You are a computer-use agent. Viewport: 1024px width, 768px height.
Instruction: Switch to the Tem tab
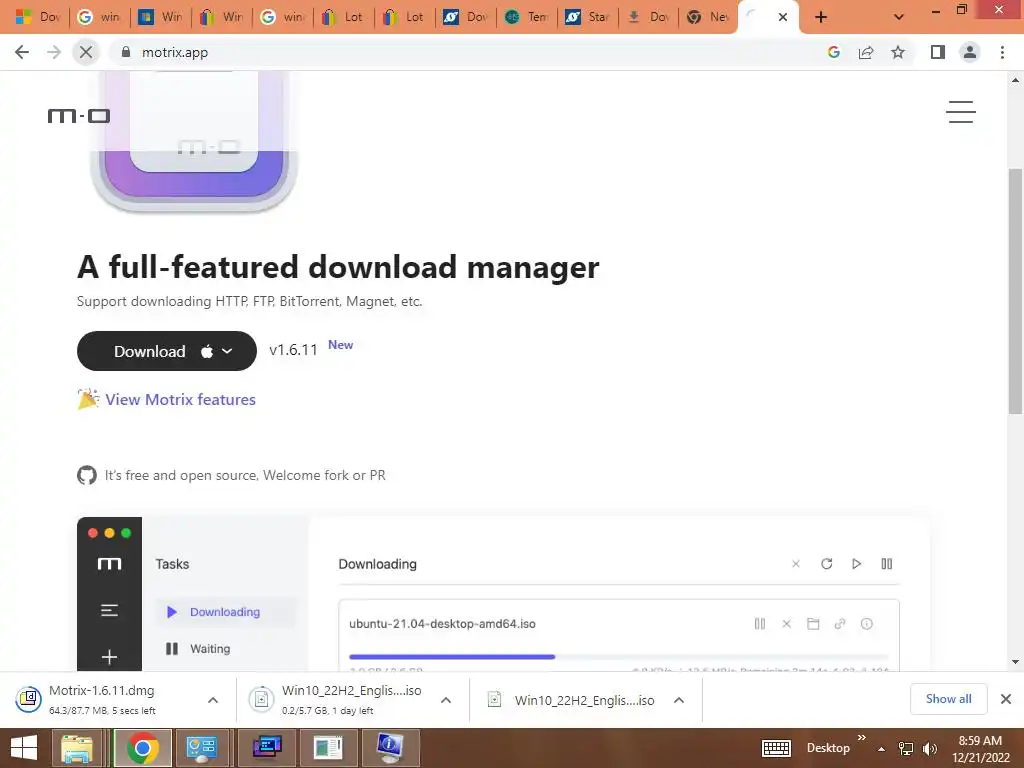(x=526, y=17)
